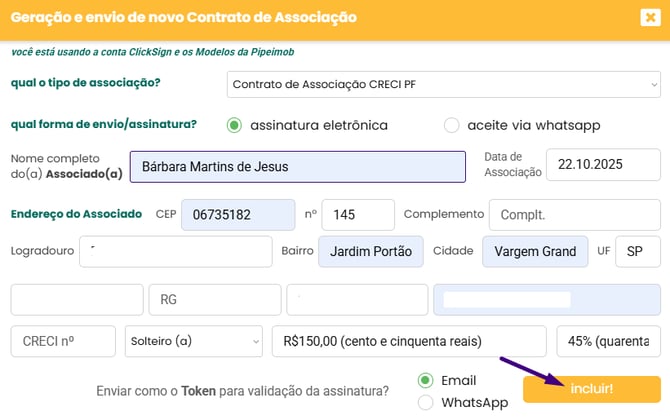Edit the Data de Associação field
670x420 pixels.
tap(603, 165)
